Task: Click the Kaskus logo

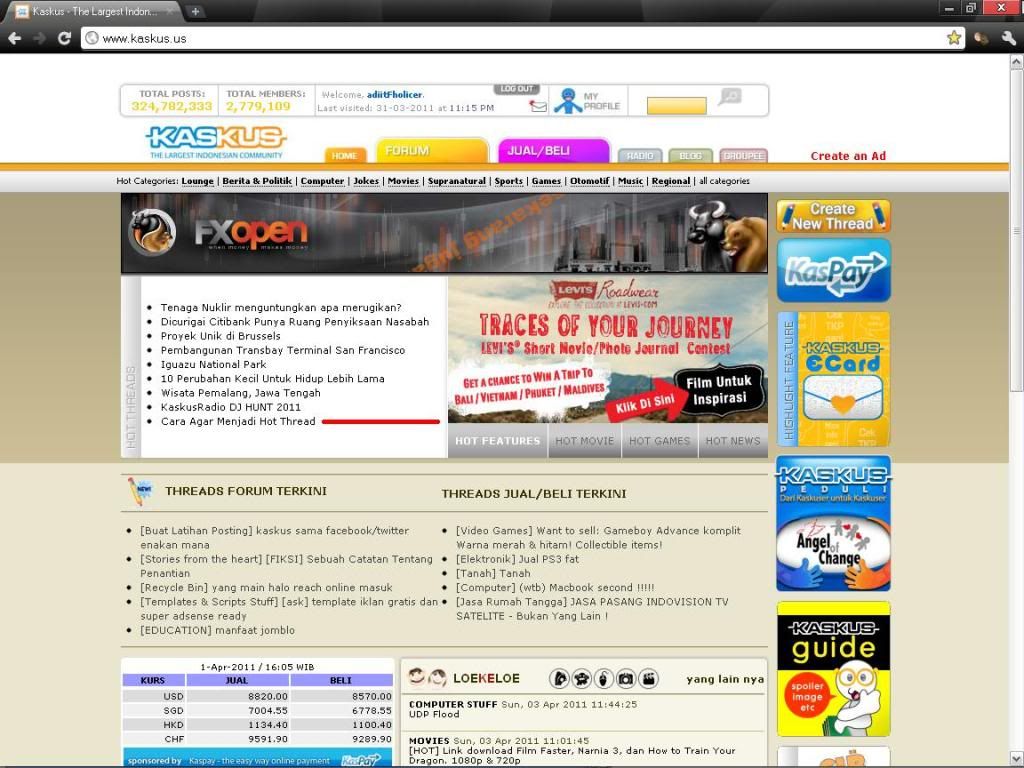Action: pyautogui.click(x=216, y=142)
